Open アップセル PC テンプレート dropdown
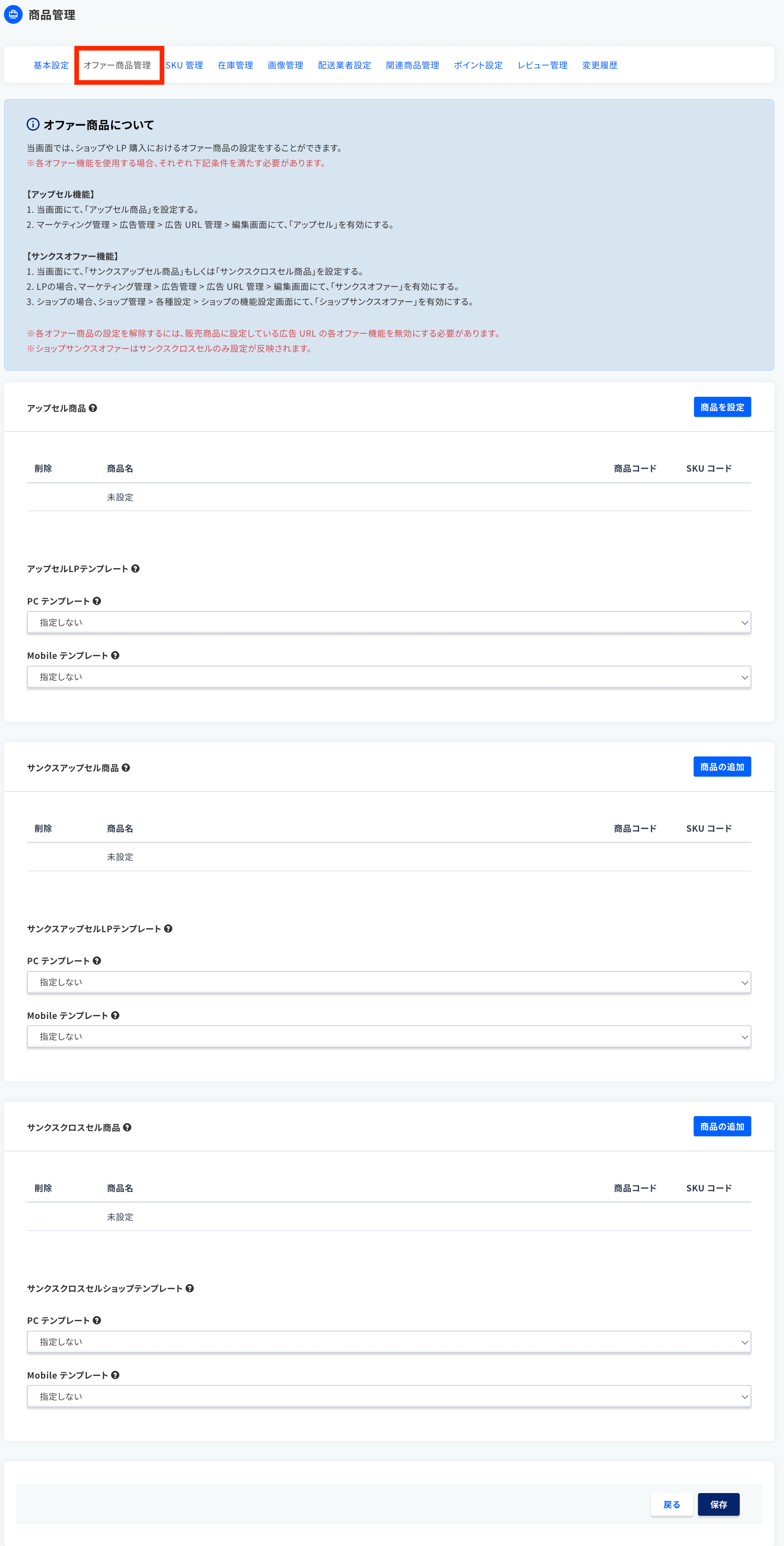 click(389, 623)
